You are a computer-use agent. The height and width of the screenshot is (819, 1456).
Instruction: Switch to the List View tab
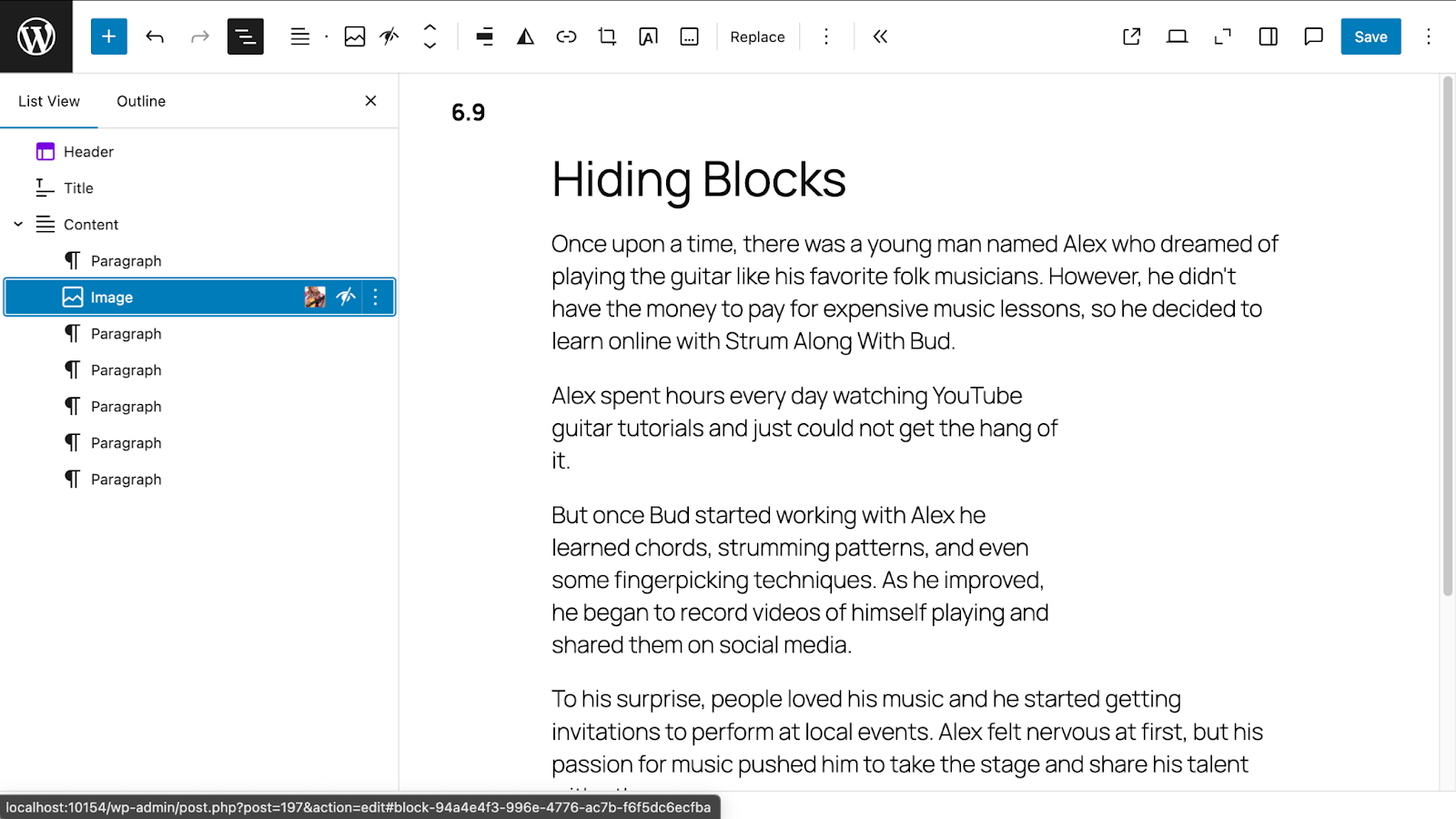(x=49, y=101)
